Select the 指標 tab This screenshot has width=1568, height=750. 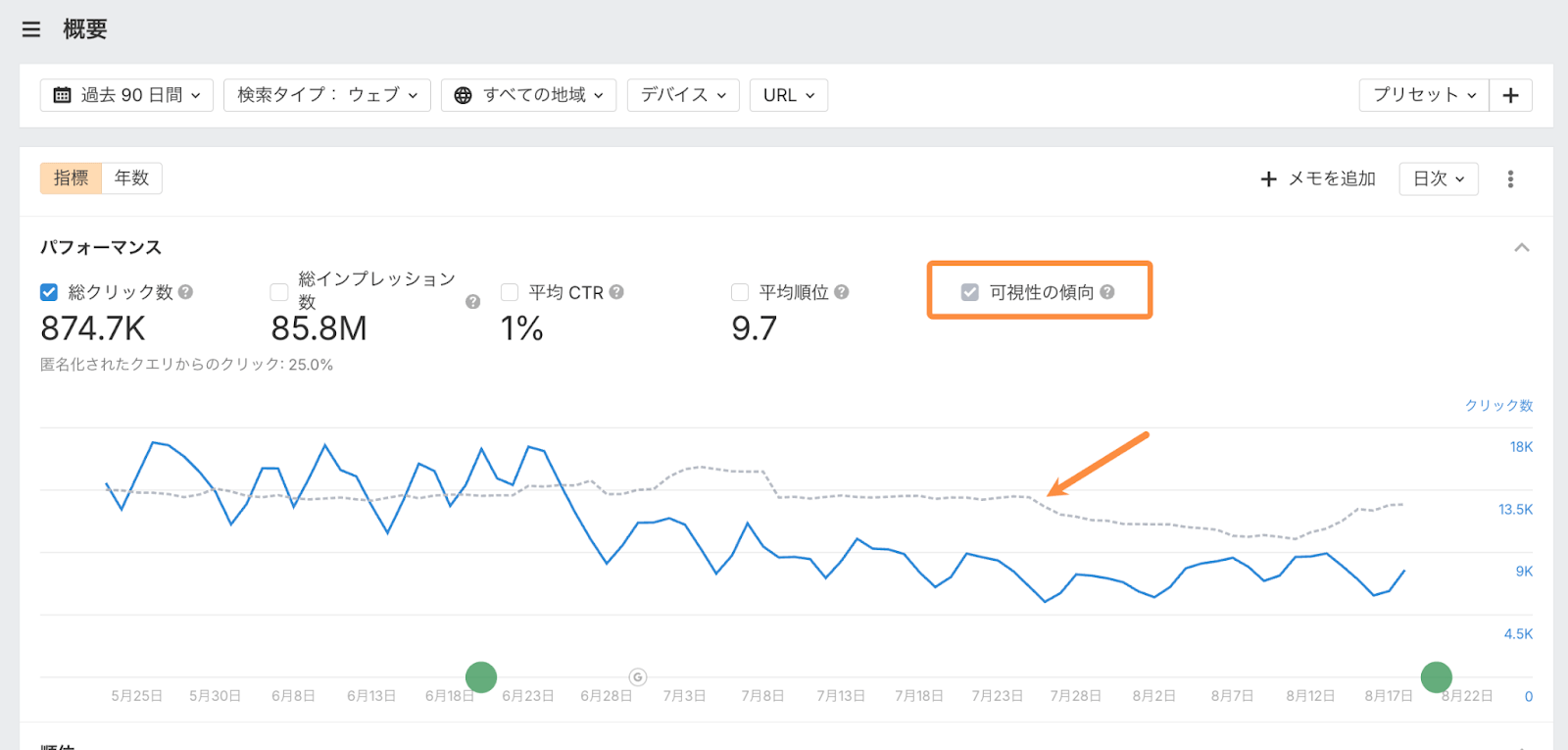pyautogui.click(x=71, y=178)
